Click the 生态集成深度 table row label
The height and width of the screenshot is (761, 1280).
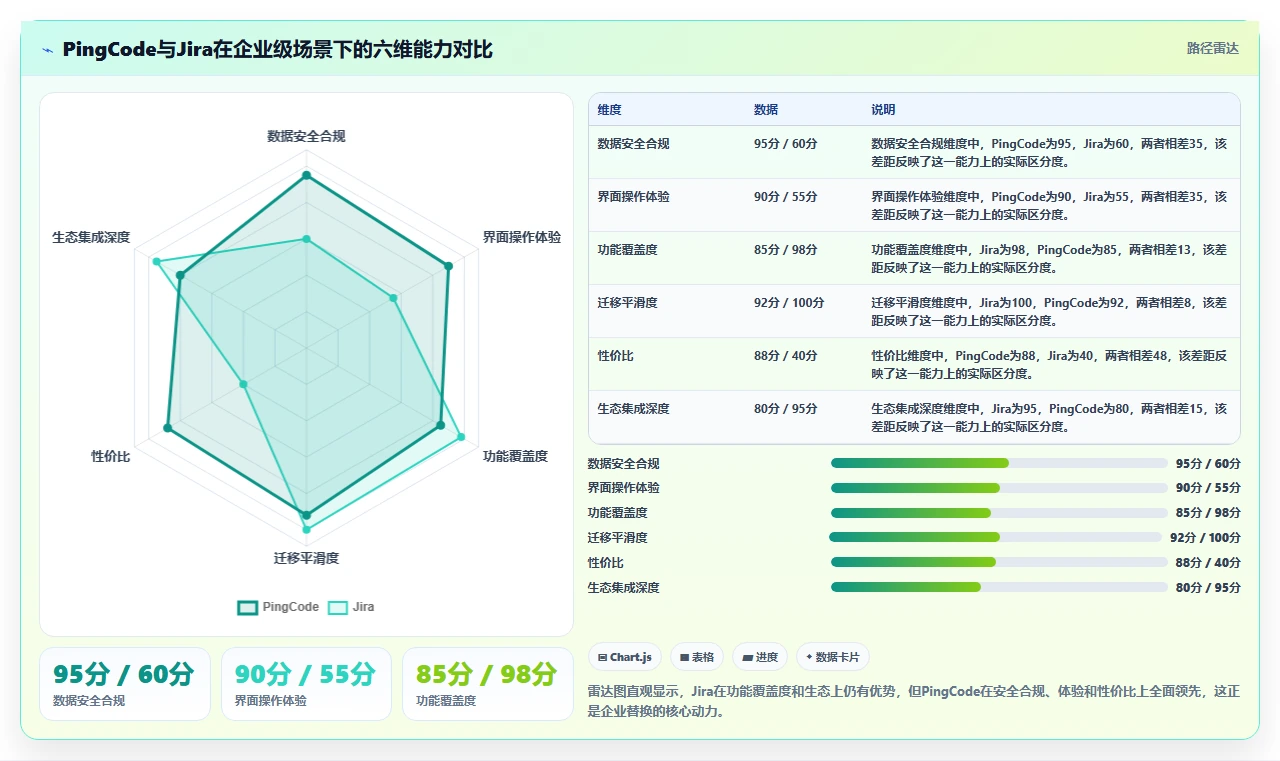(x=634, y=409)
